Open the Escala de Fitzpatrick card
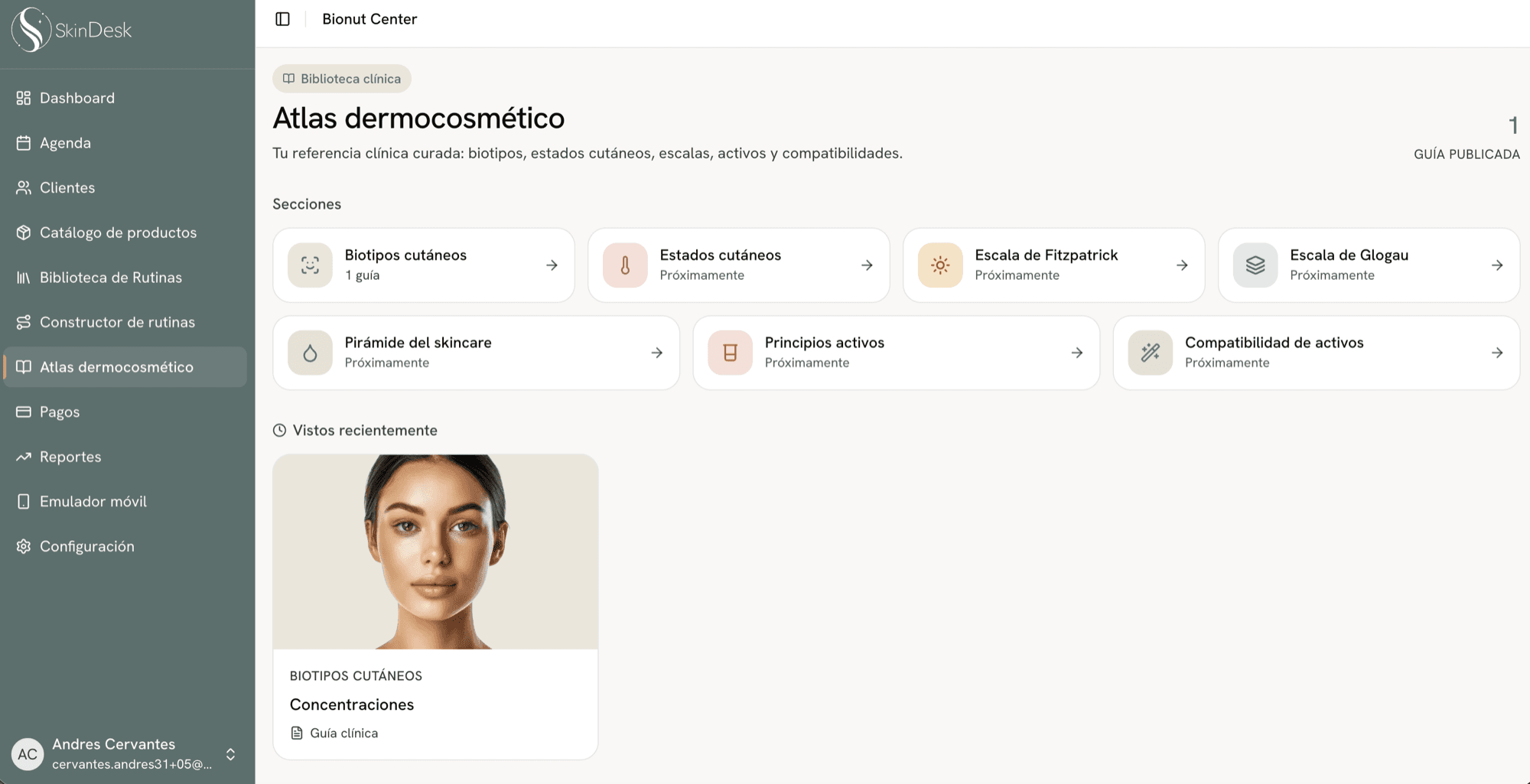The width and height of the screenshot is (1530, 784). (1054, 265)
